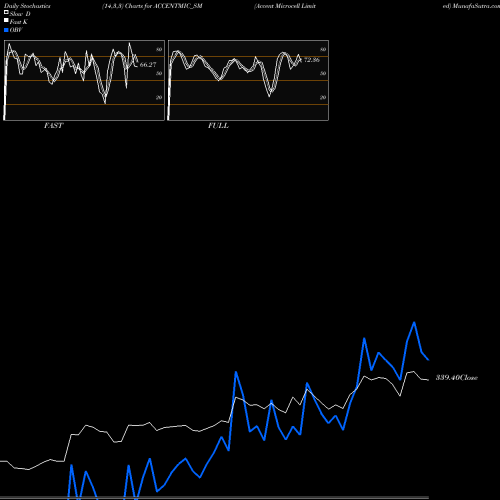
Task: Select the 'Daily Stochastics' title text
Action: [27, 6]
